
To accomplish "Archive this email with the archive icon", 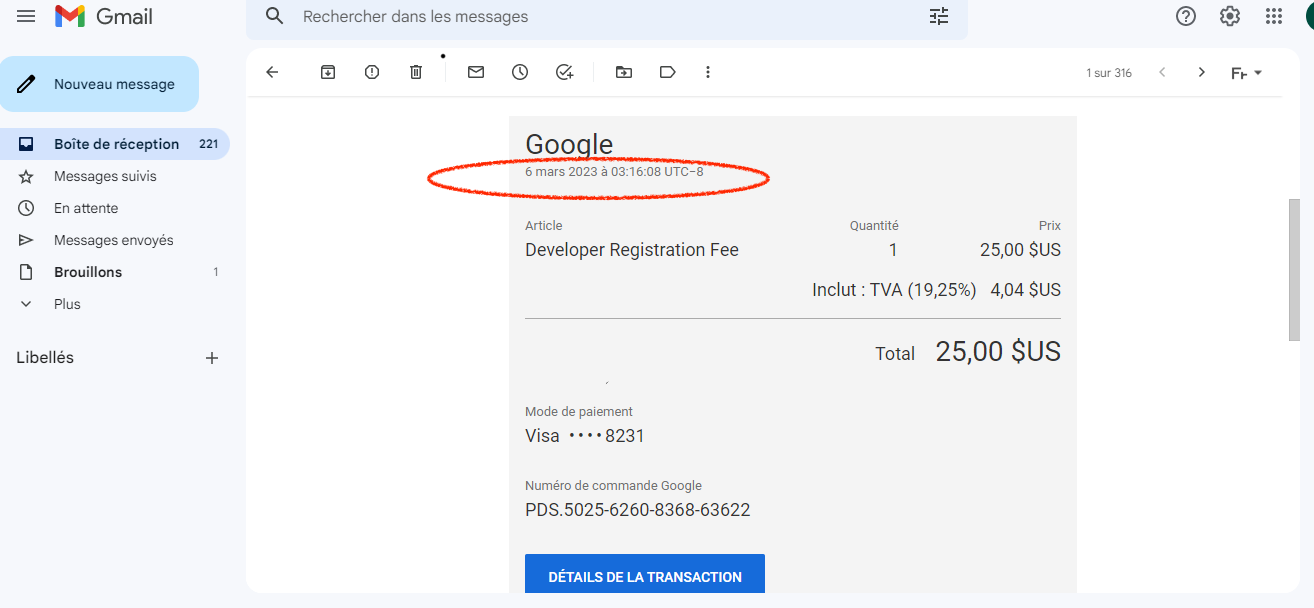I will point(328,72).
